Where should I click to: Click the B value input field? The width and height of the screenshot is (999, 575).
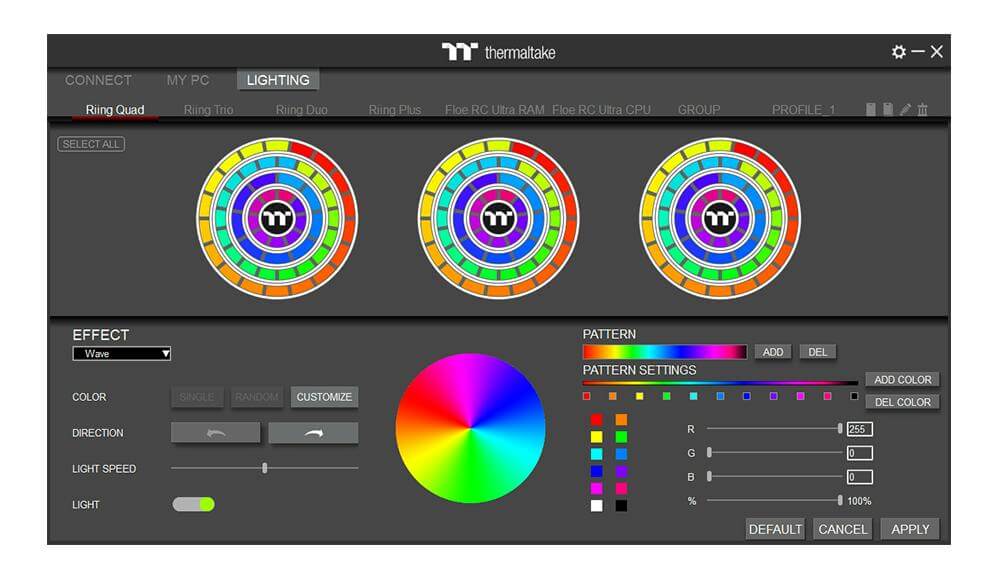pyautogui.click(x=859, y=477)
